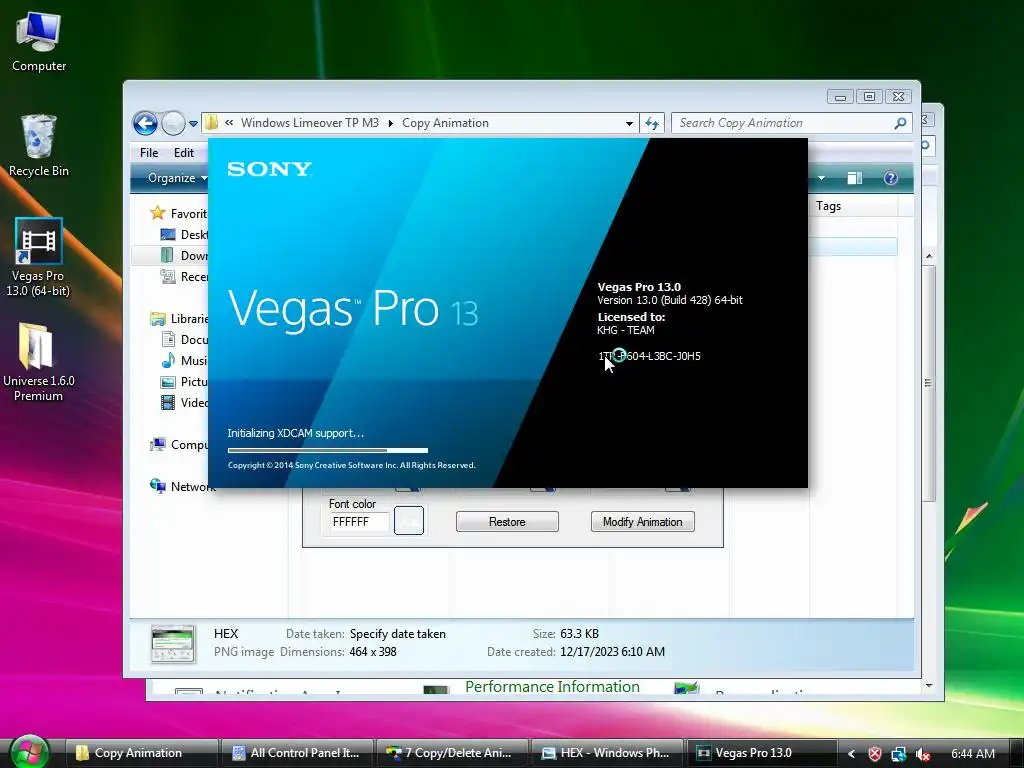Image resolution: width=1024 pixels, height=768 pixels.
Task: Click the network tray icon
Action: point(899,754)
